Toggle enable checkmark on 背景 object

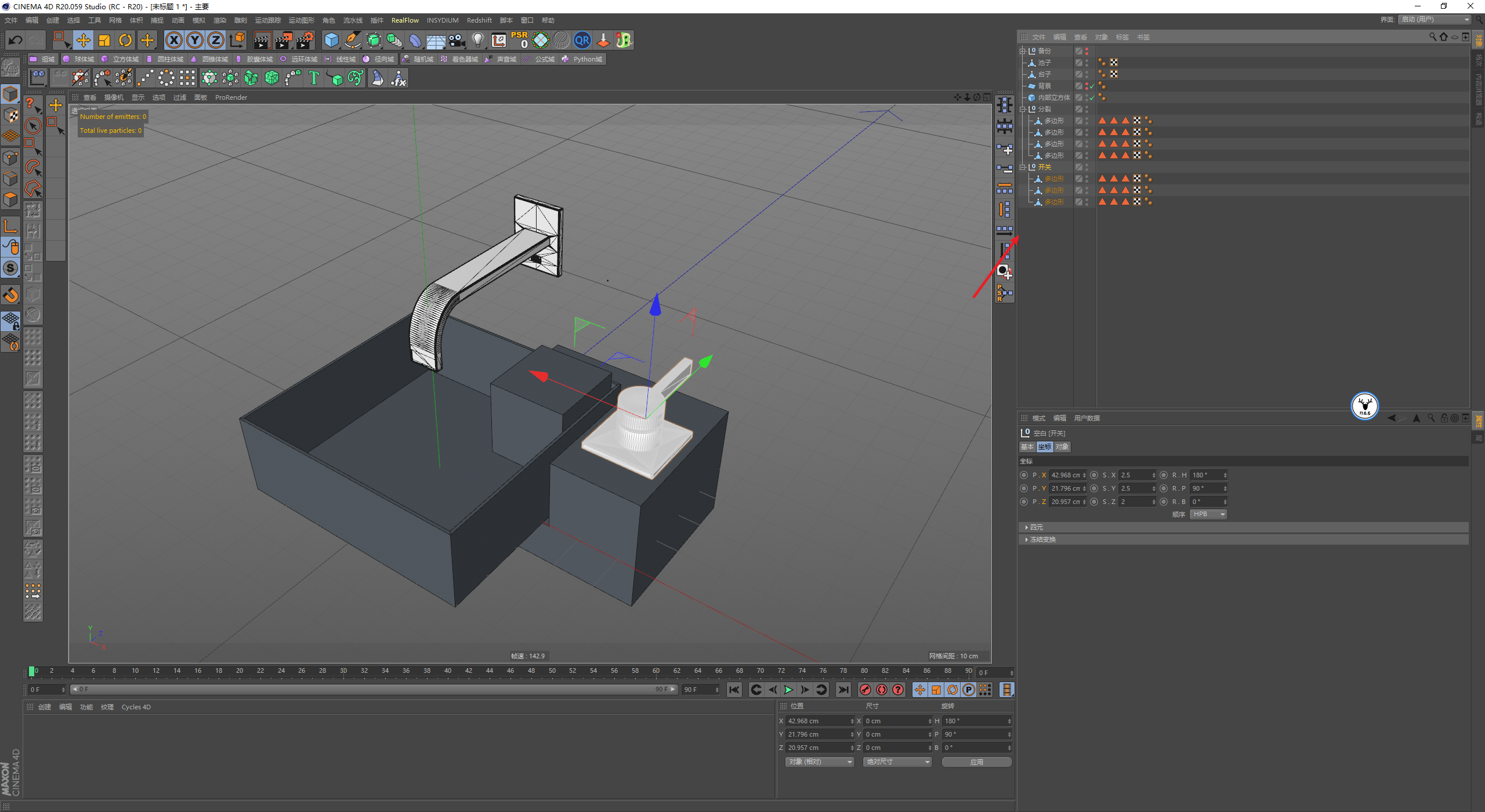(1092, 86)
